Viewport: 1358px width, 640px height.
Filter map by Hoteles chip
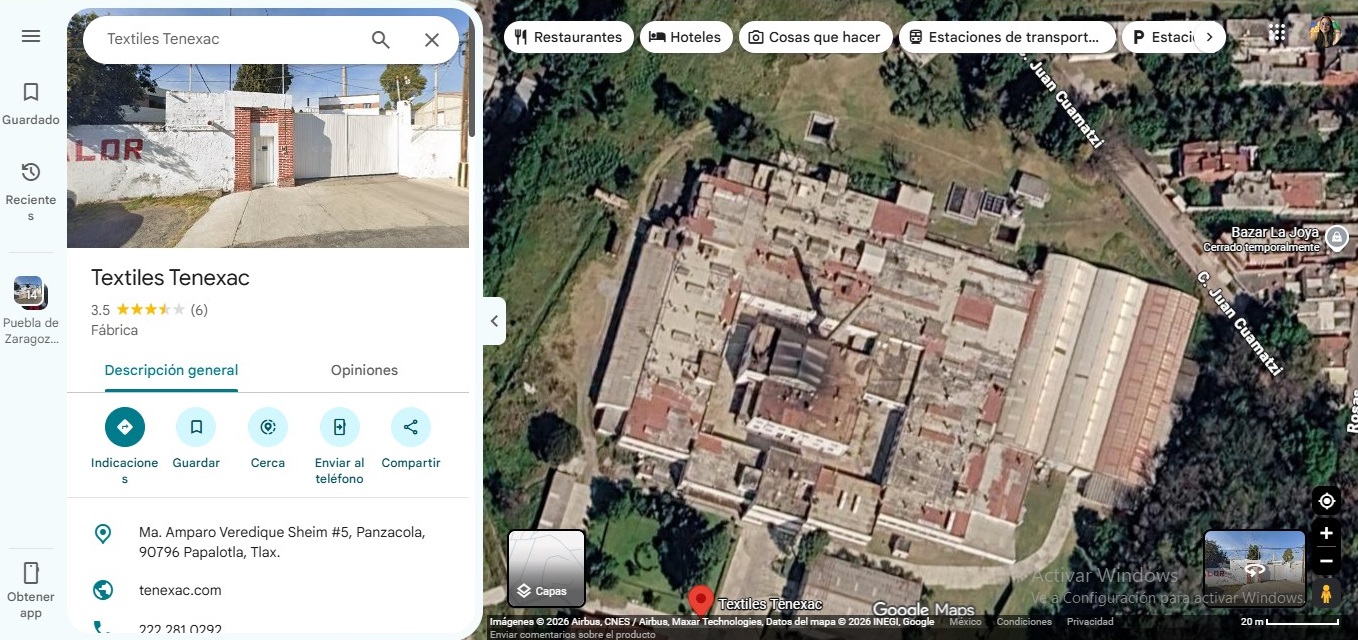point(685,37)
